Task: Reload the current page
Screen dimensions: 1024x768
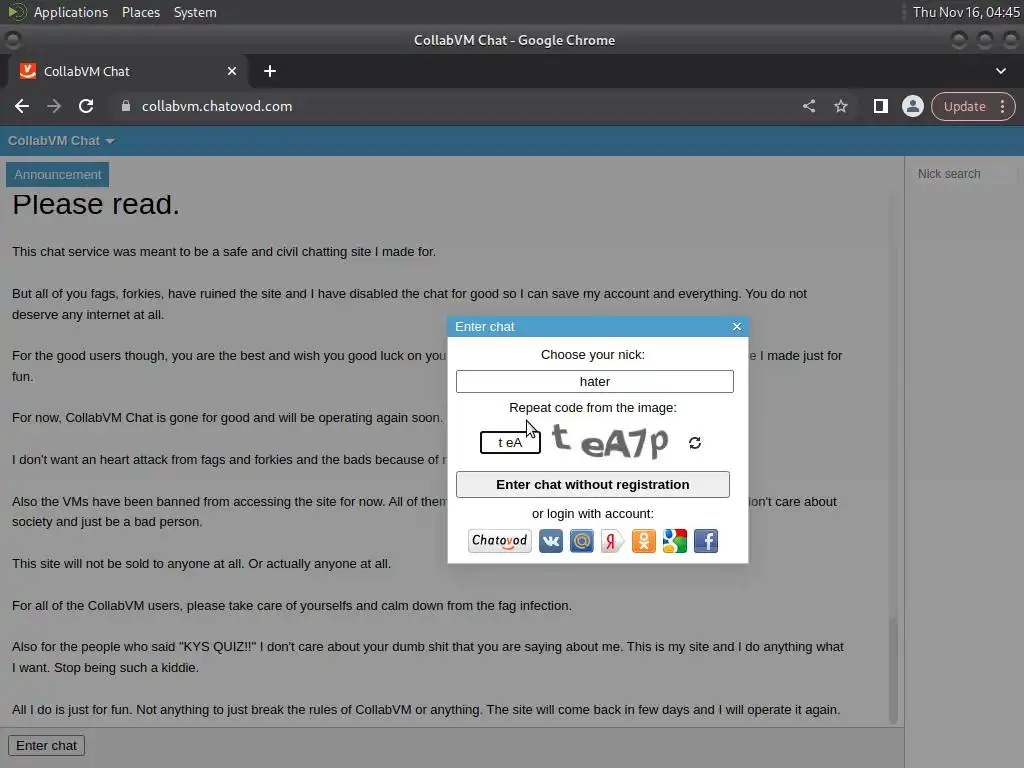Action: 86,106
